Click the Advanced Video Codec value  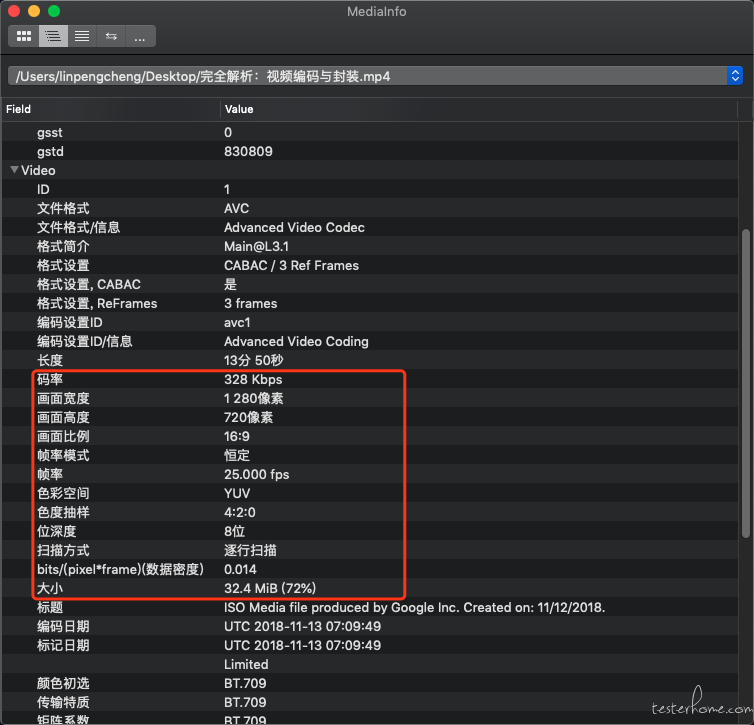(294, 227)
